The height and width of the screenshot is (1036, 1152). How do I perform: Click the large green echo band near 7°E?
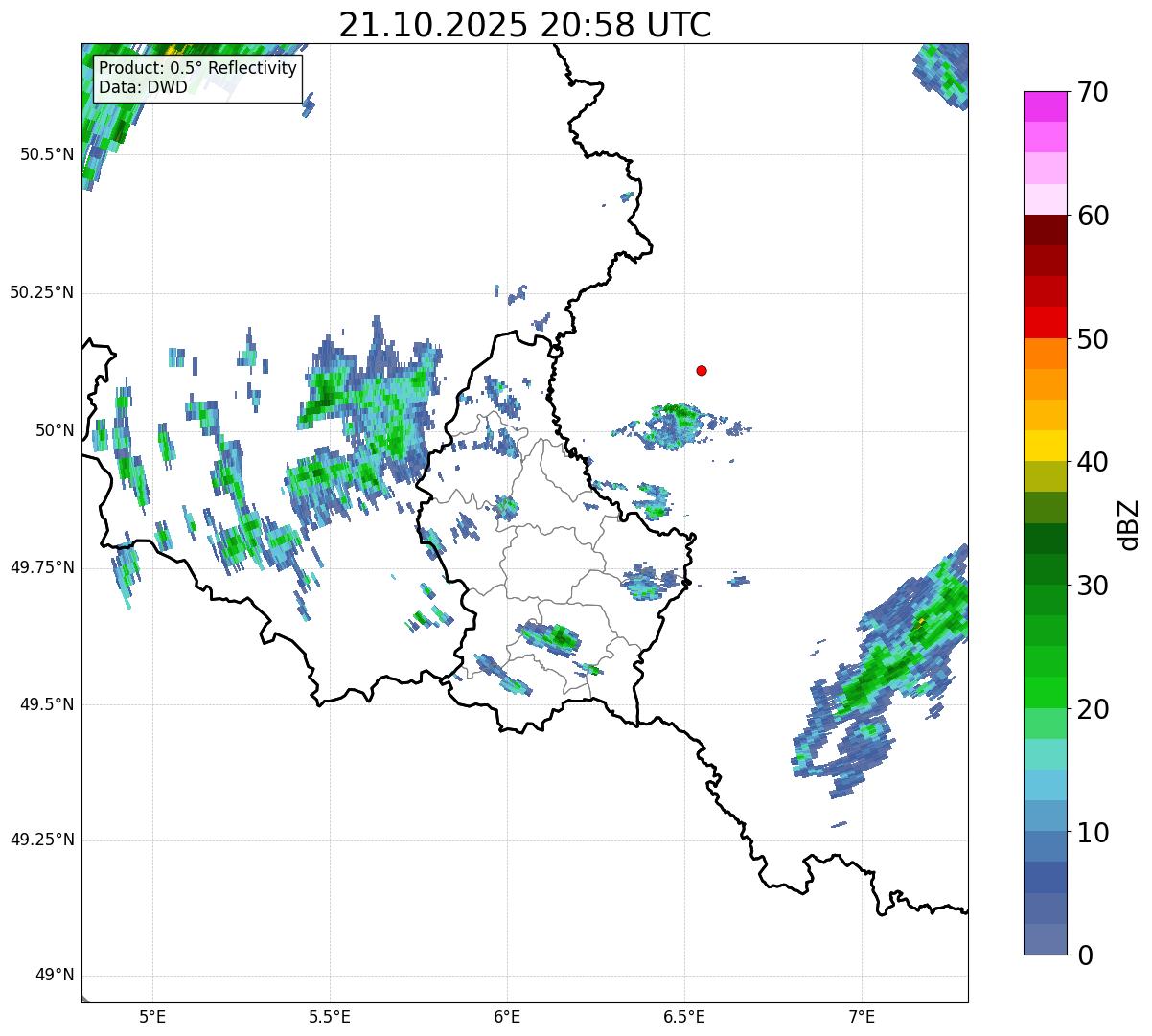point(887,671)
